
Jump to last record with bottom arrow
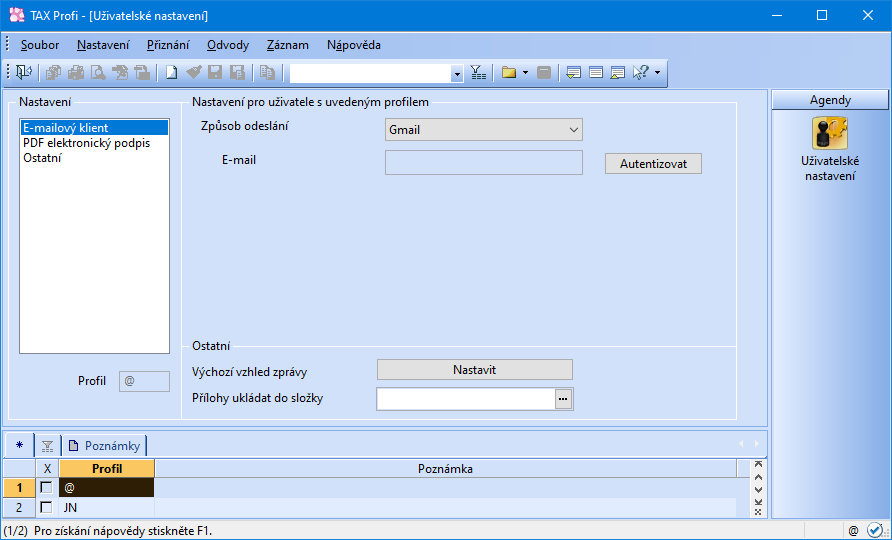point(758,502)
